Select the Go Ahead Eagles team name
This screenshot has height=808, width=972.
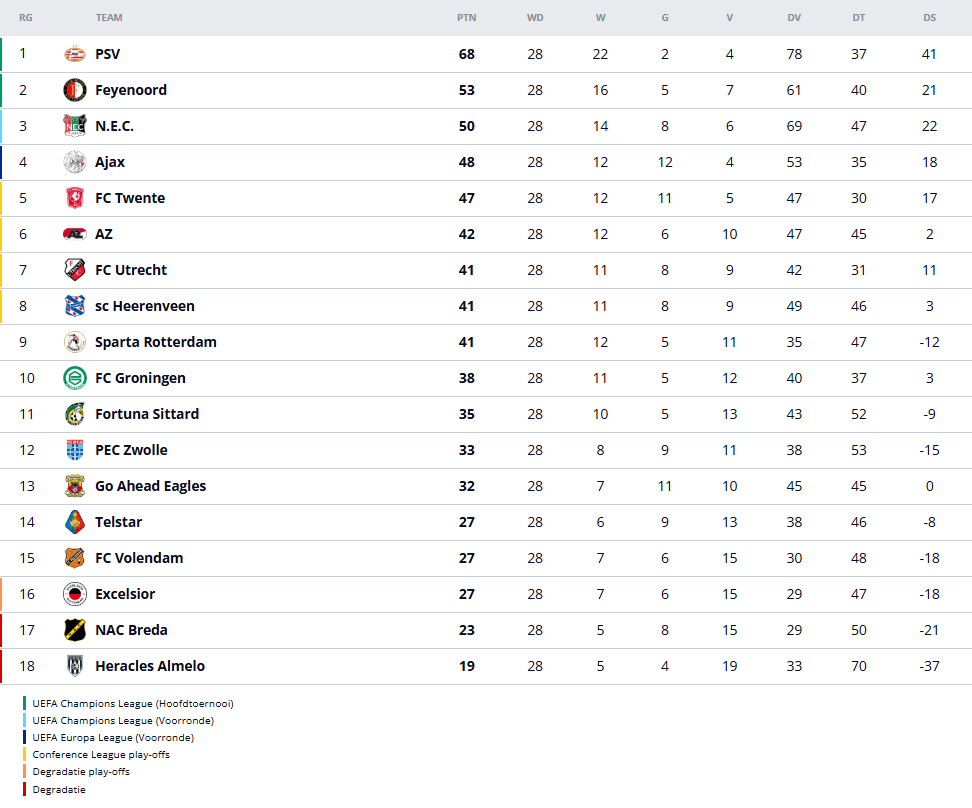pos(150,486)
